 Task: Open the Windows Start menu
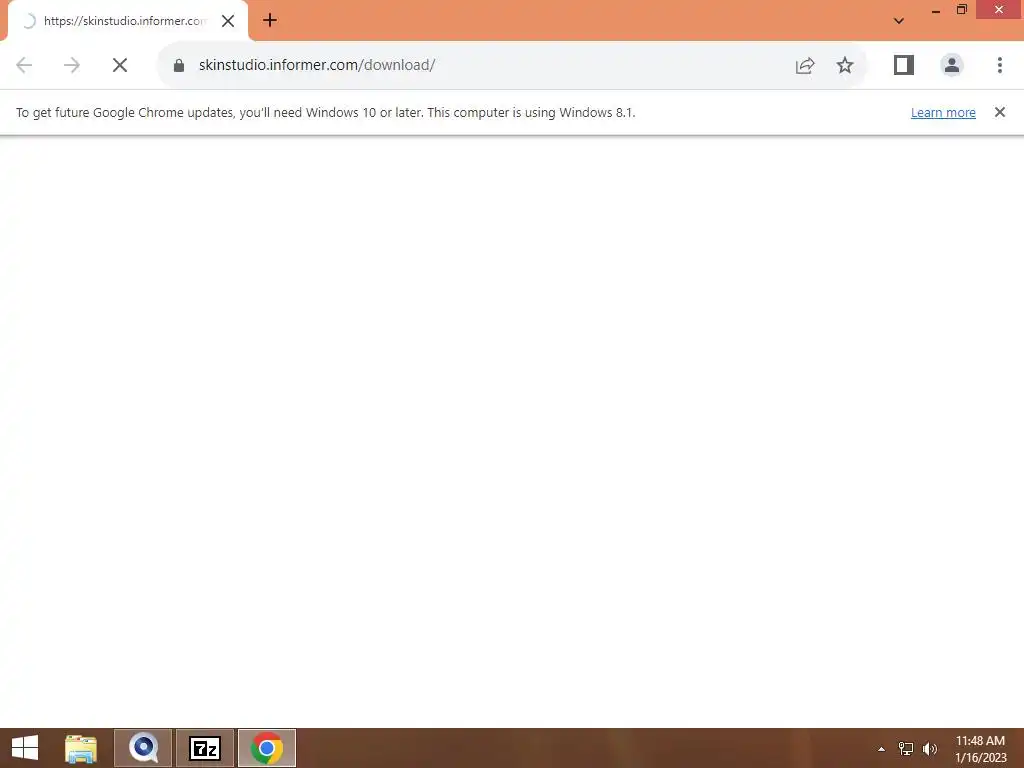25,748
